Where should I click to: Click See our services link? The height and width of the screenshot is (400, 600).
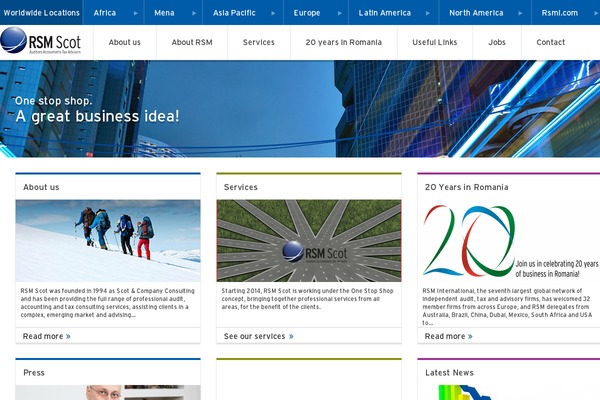pyautogui.click(x=254, y=336)
